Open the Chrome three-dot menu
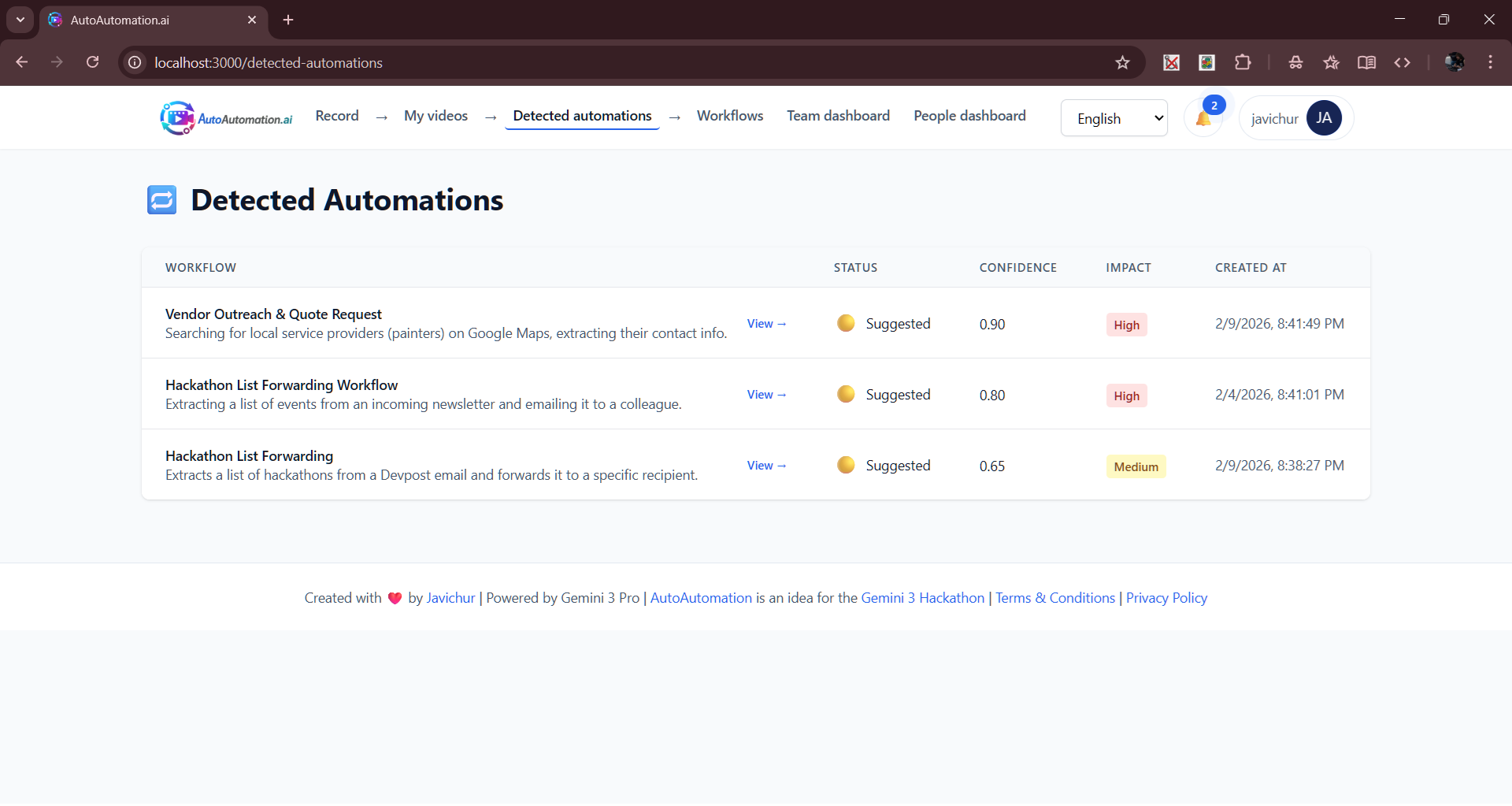This screenshot has width=1512, height=806. (x=1490, y=62)
